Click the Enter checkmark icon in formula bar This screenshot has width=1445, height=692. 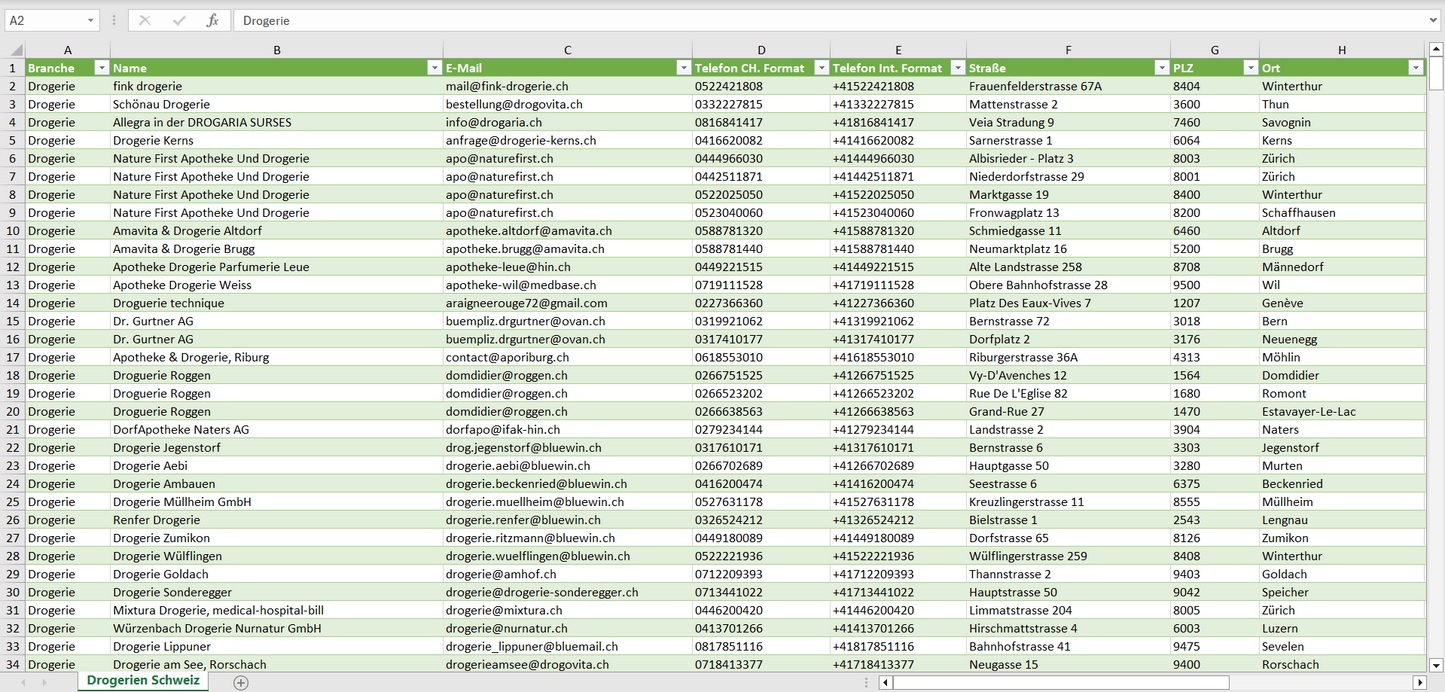tap(179, 20)
